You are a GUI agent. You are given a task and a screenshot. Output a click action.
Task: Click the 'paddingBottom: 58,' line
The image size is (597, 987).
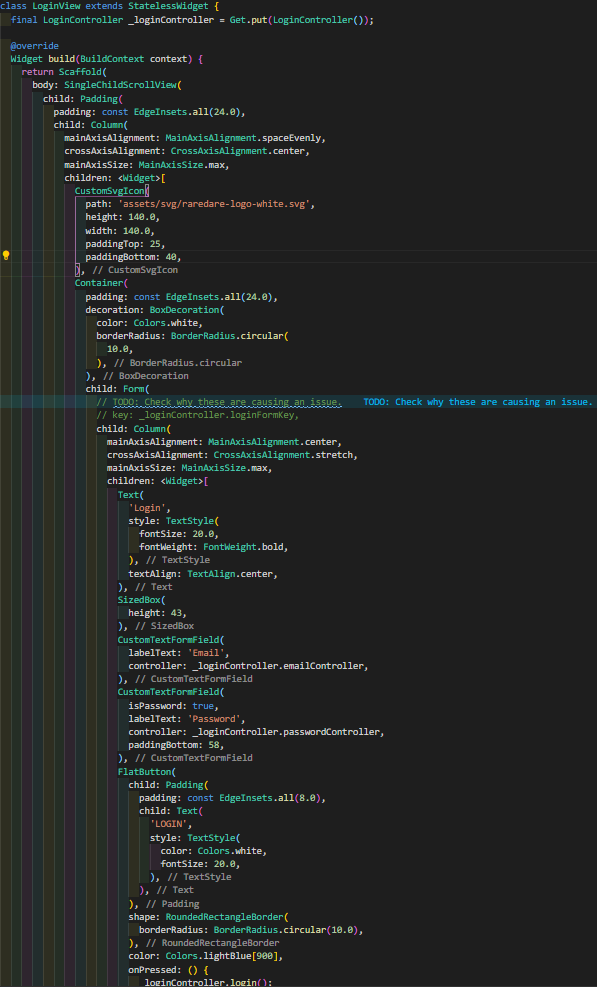click(176, 745)
